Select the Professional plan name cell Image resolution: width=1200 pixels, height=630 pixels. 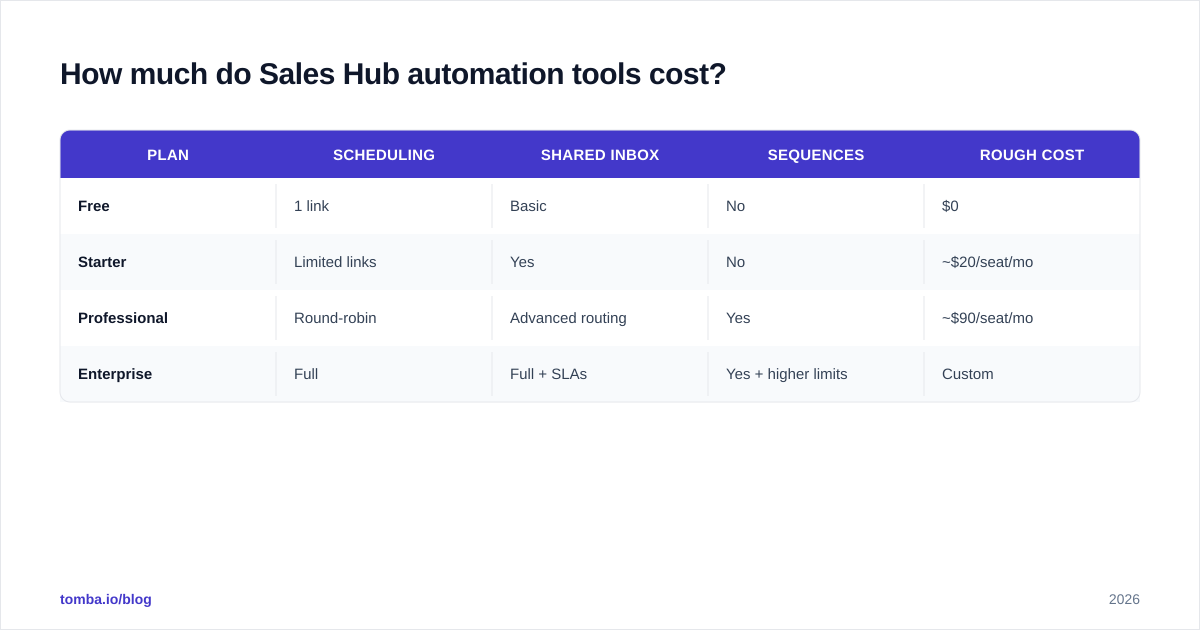point(168,318)
